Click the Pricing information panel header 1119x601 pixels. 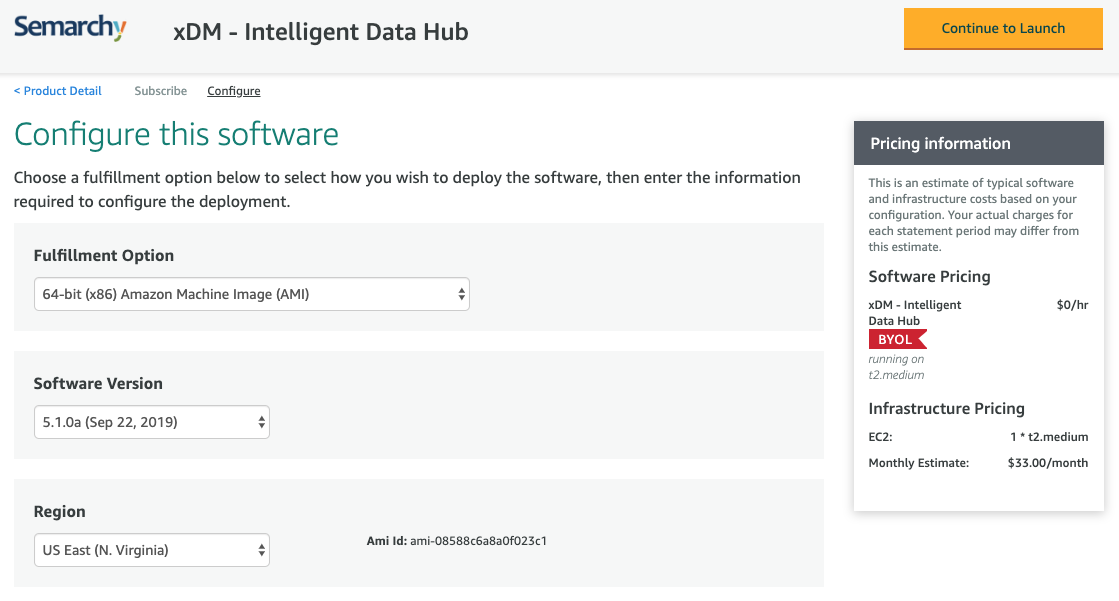point(940,143)
